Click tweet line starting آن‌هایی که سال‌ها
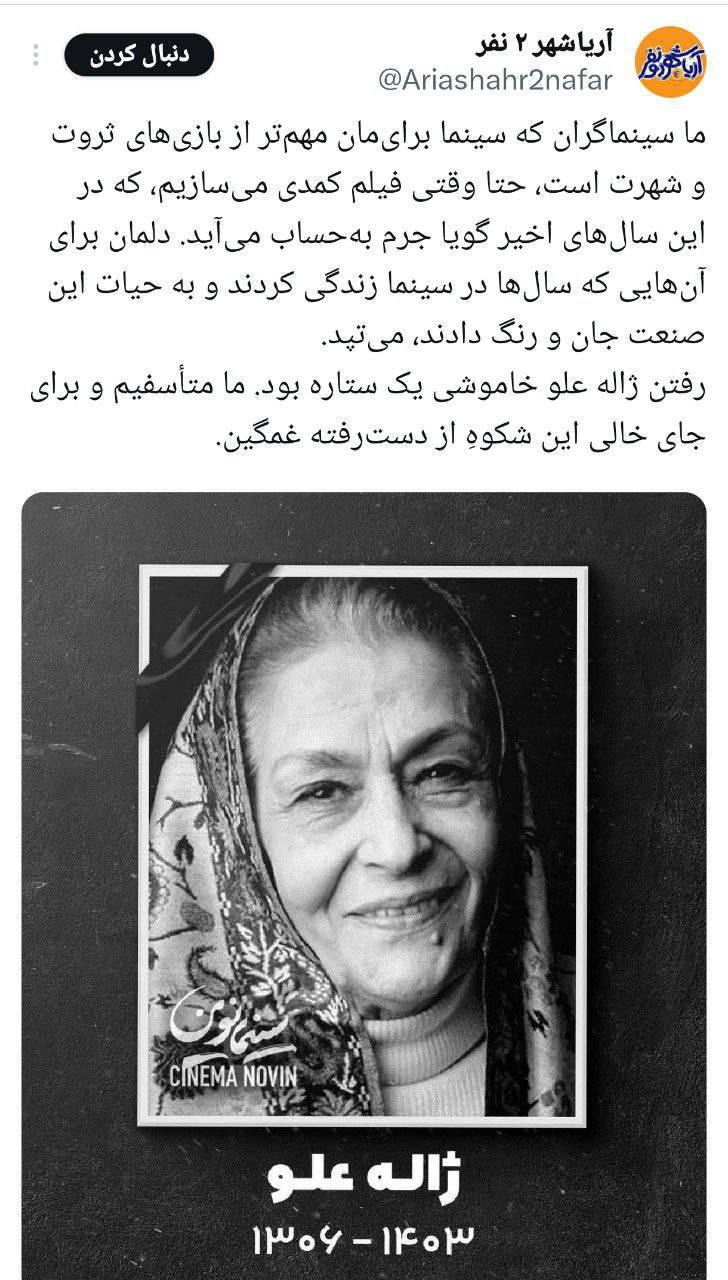728x1280 pixels. click(376, 289)
